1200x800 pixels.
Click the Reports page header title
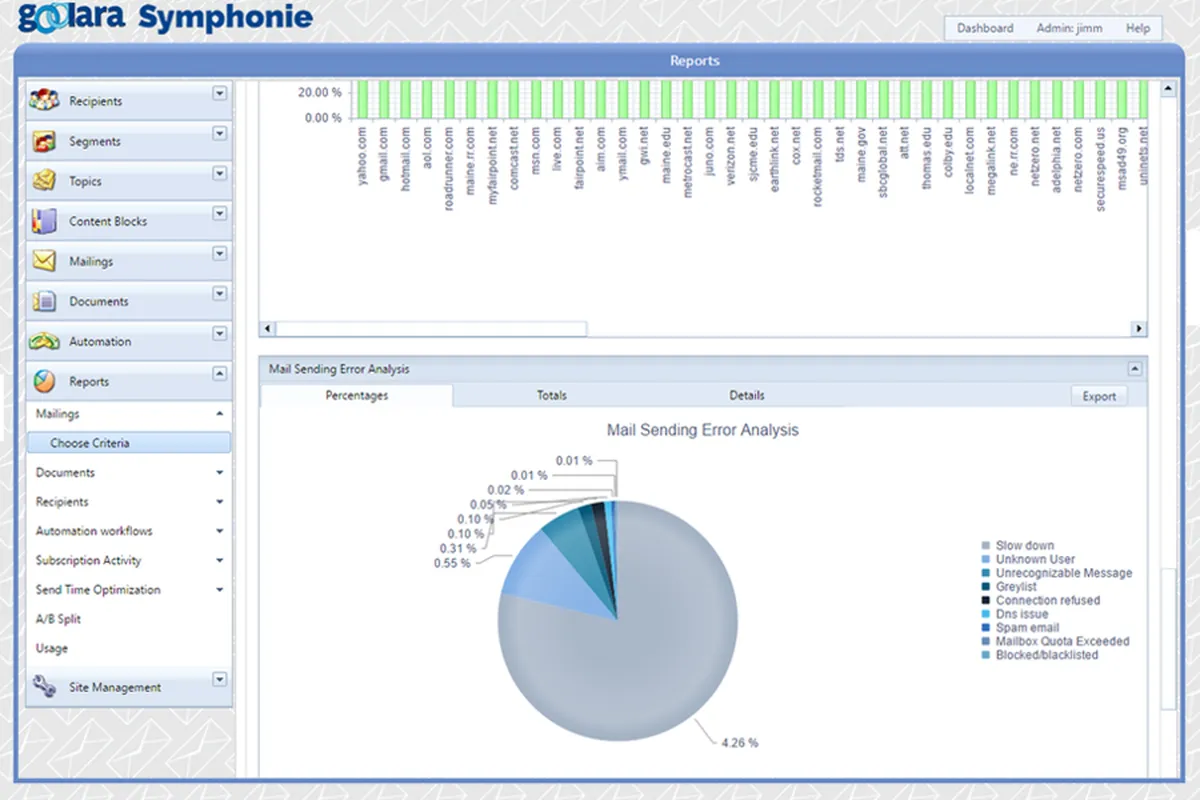pyautogui.click(x=694, y=61)
